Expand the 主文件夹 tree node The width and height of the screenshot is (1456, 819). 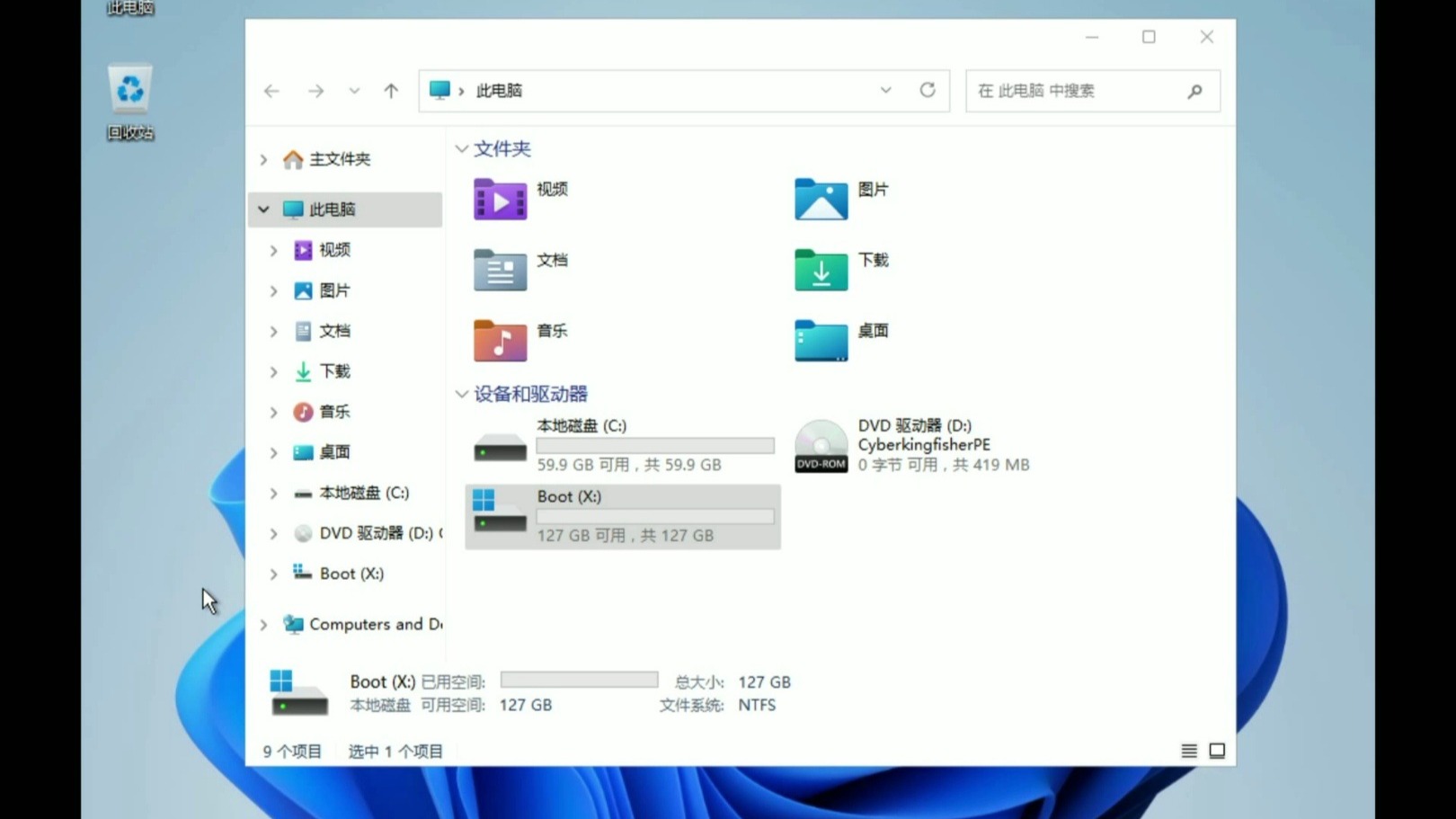263,160
